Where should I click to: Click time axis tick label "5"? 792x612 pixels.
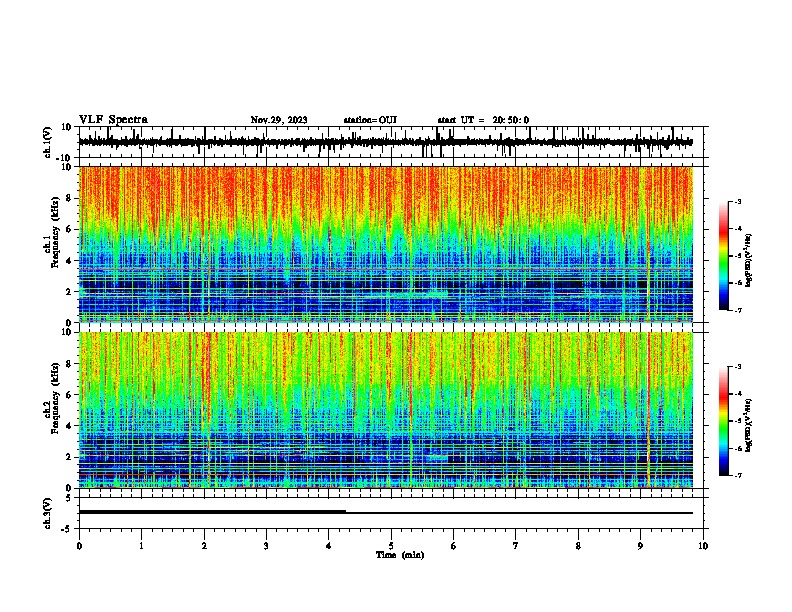coord(391,546)
